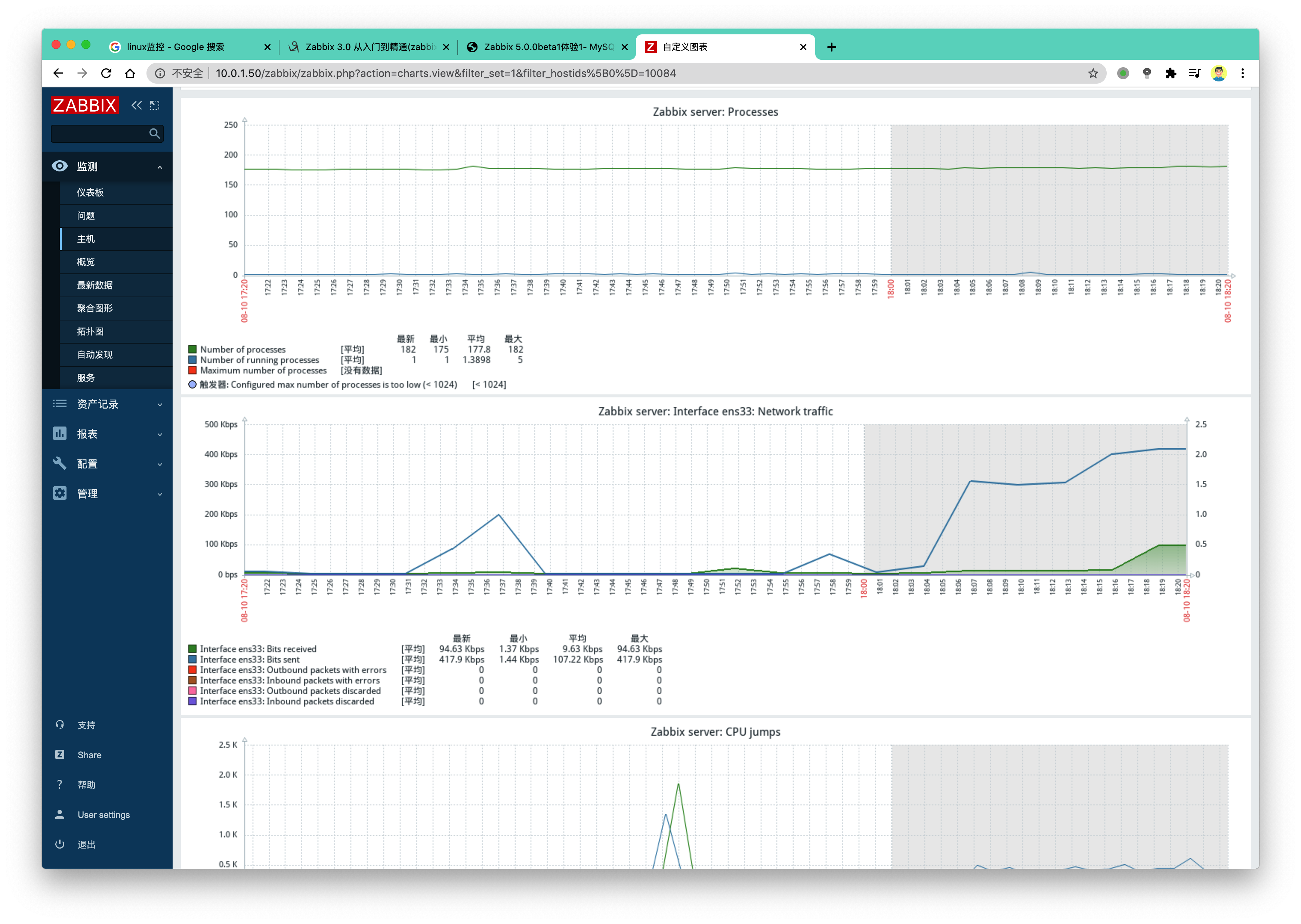Click the Z Share icon
The height and width of the screenshot is (924, 1301).
point(60,754)
